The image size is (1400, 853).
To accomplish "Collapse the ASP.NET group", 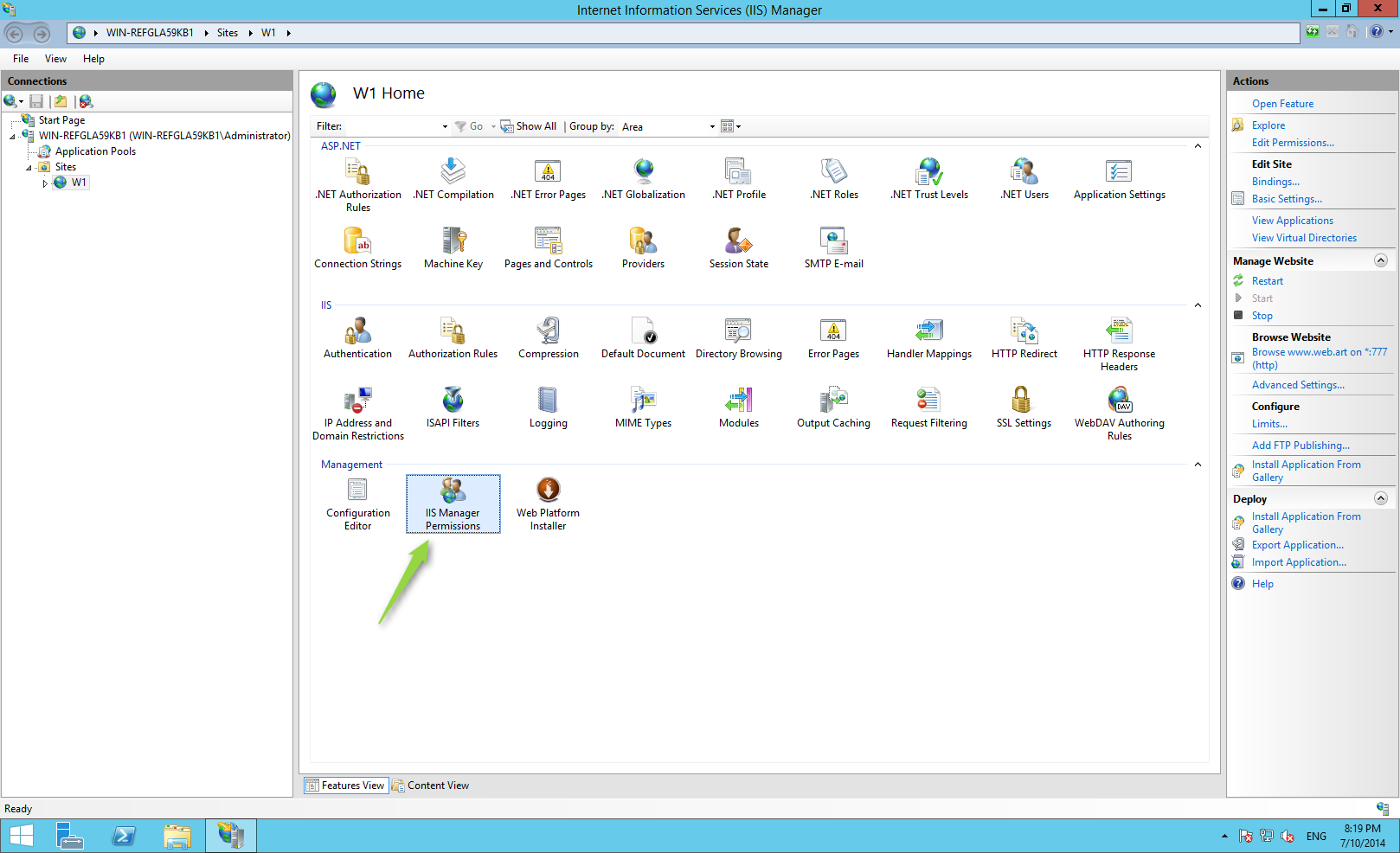I will (1198, 146).
